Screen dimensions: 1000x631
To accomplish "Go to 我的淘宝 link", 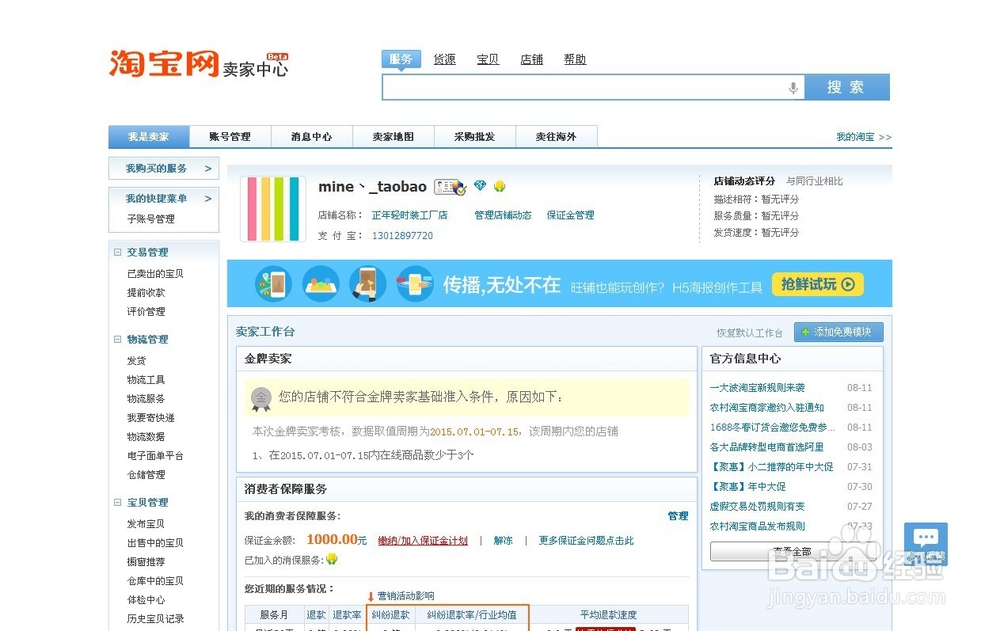I will [x=864, y=137].
